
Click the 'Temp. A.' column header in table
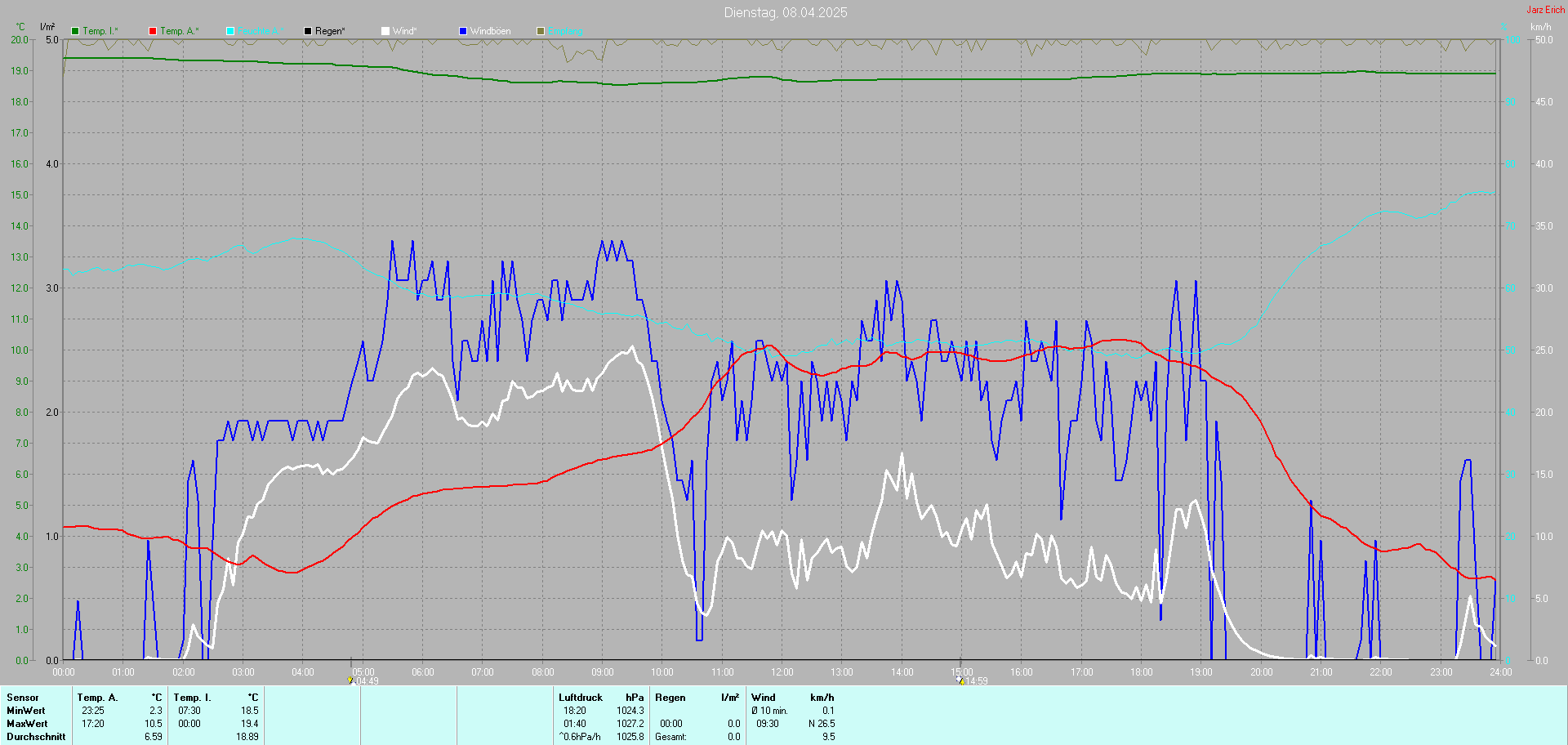(98, 698)
